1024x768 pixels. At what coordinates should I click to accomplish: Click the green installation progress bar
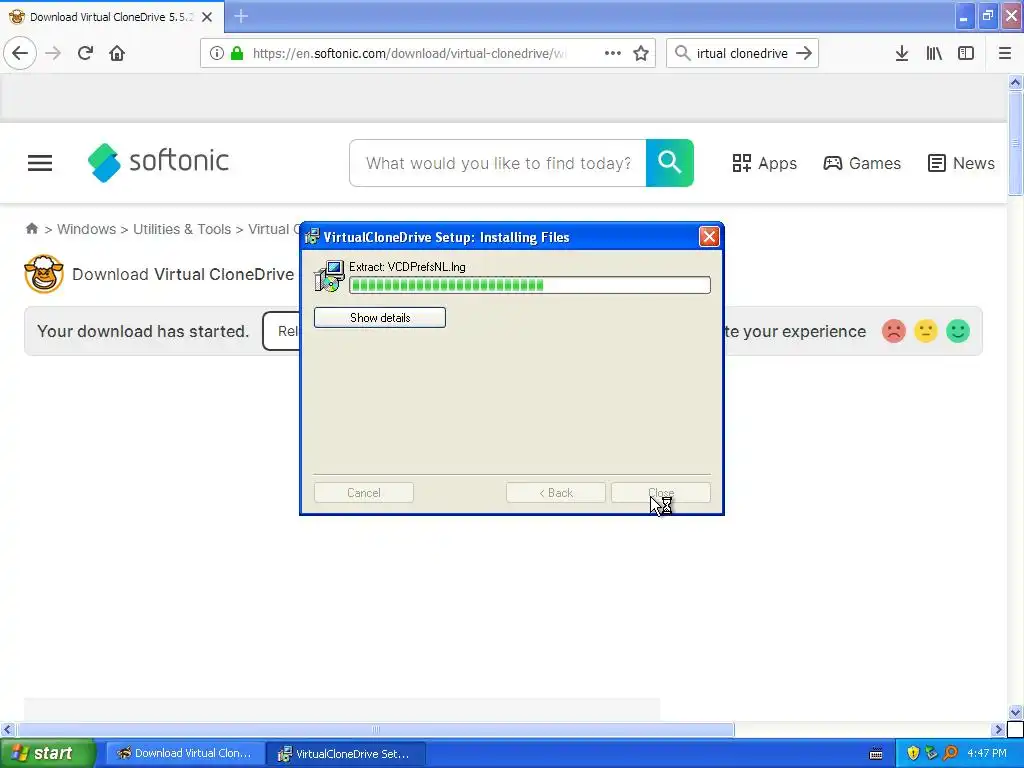pos(530,285)
